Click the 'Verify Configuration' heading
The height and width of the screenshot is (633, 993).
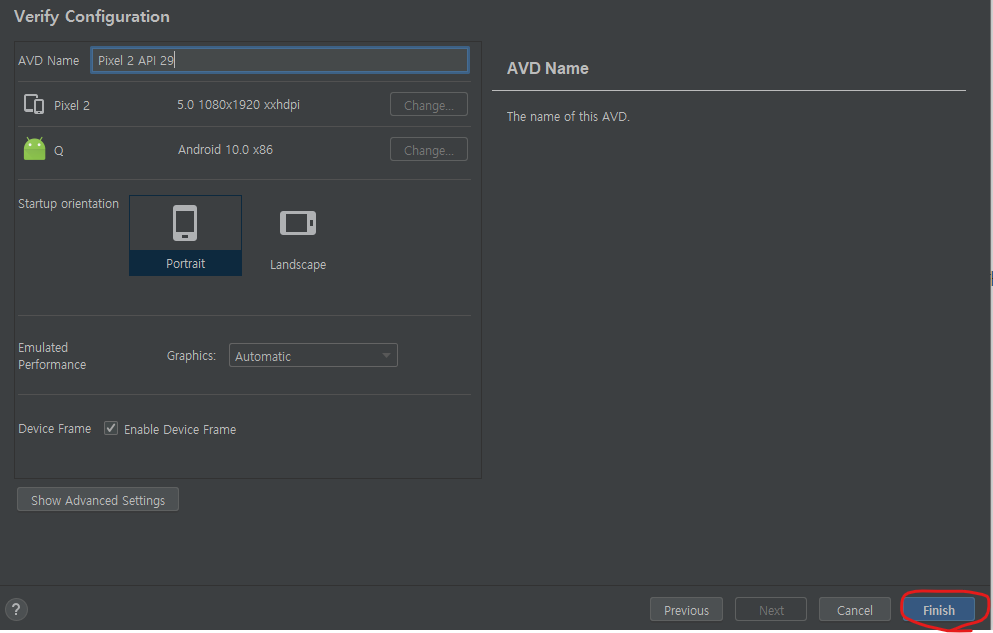click(x=92, y=16)
